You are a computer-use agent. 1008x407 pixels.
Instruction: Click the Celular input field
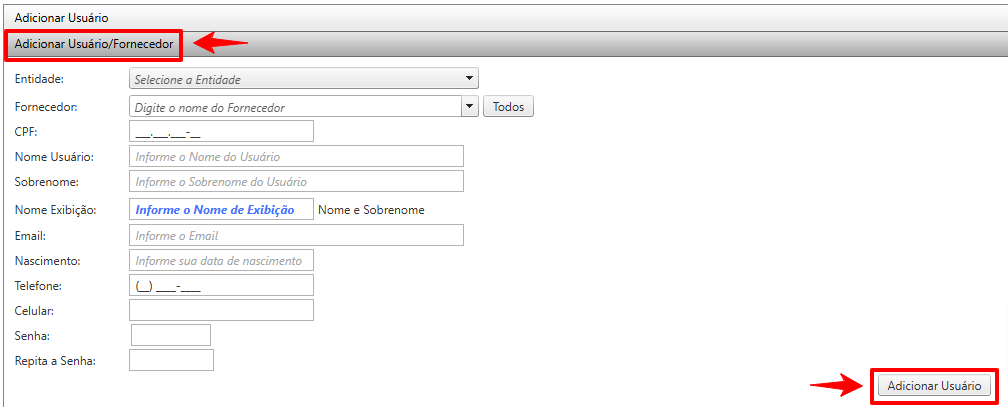tap(221, 310)
